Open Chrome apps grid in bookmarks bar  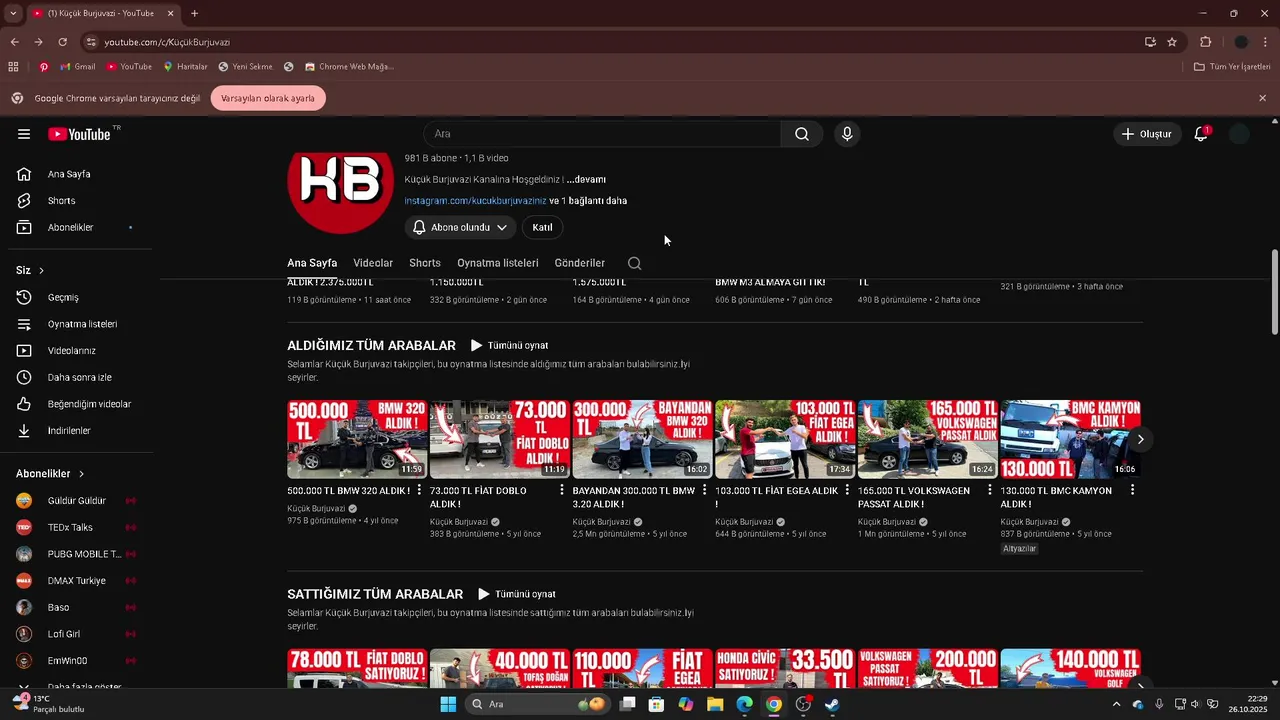[13, 67]
